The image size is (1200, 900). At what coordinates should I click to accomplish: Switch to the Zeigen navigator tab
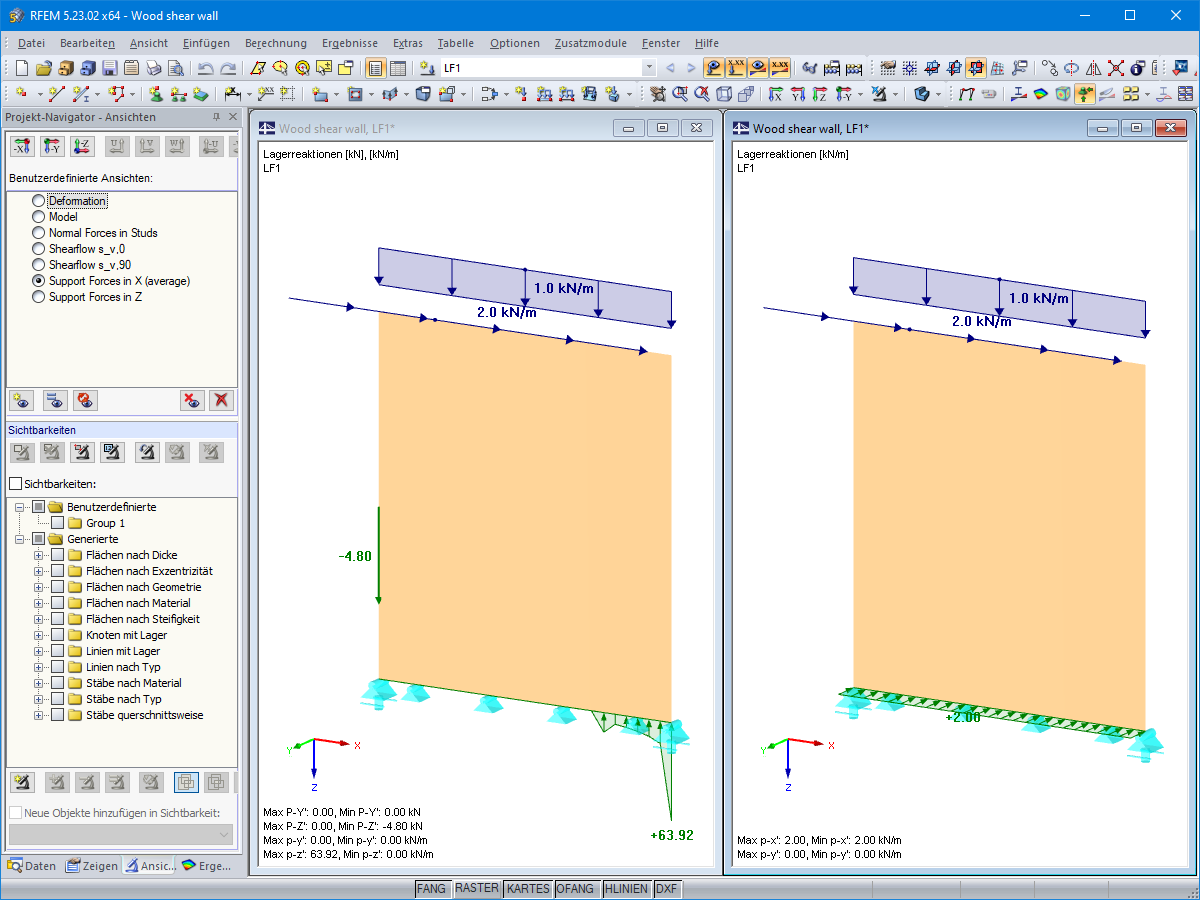click(x=92, y=866)
